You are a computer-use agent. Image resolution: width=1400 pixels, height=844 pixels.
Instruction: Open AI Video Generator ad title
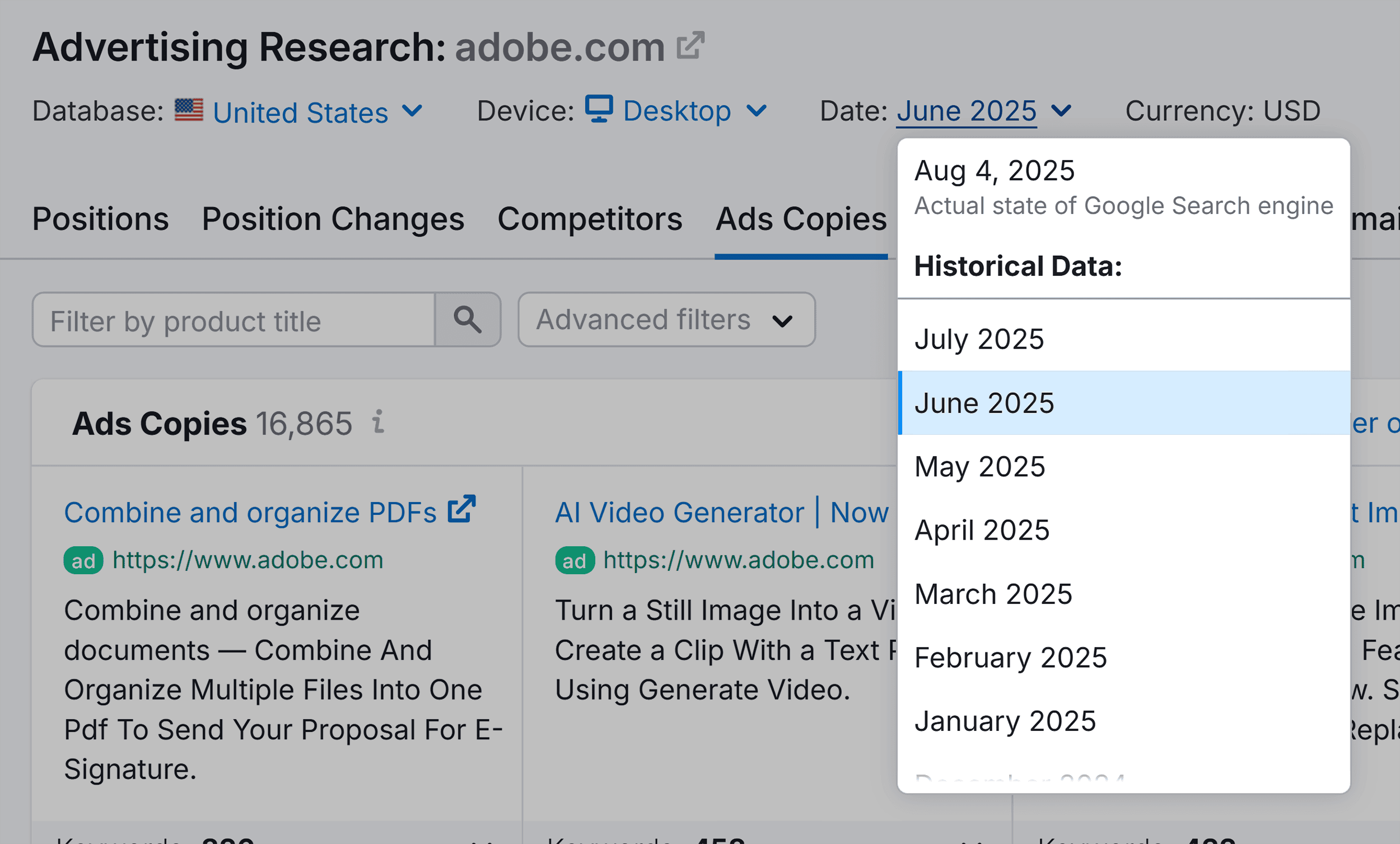point(722,512)
